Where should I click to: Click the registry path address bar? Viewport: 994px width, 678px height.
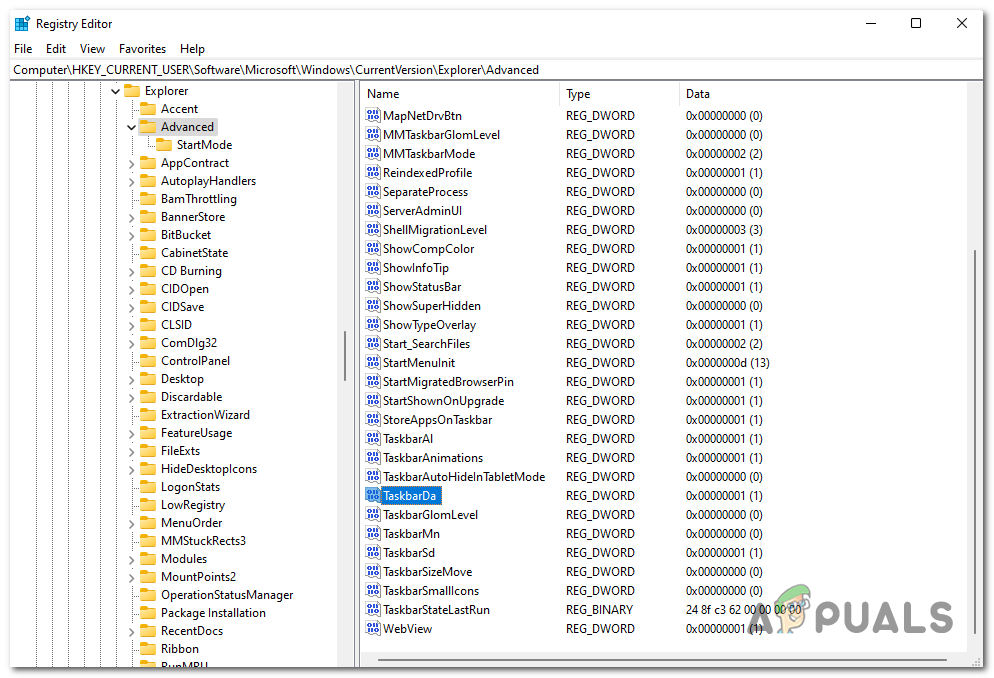(x=496, y=70)
